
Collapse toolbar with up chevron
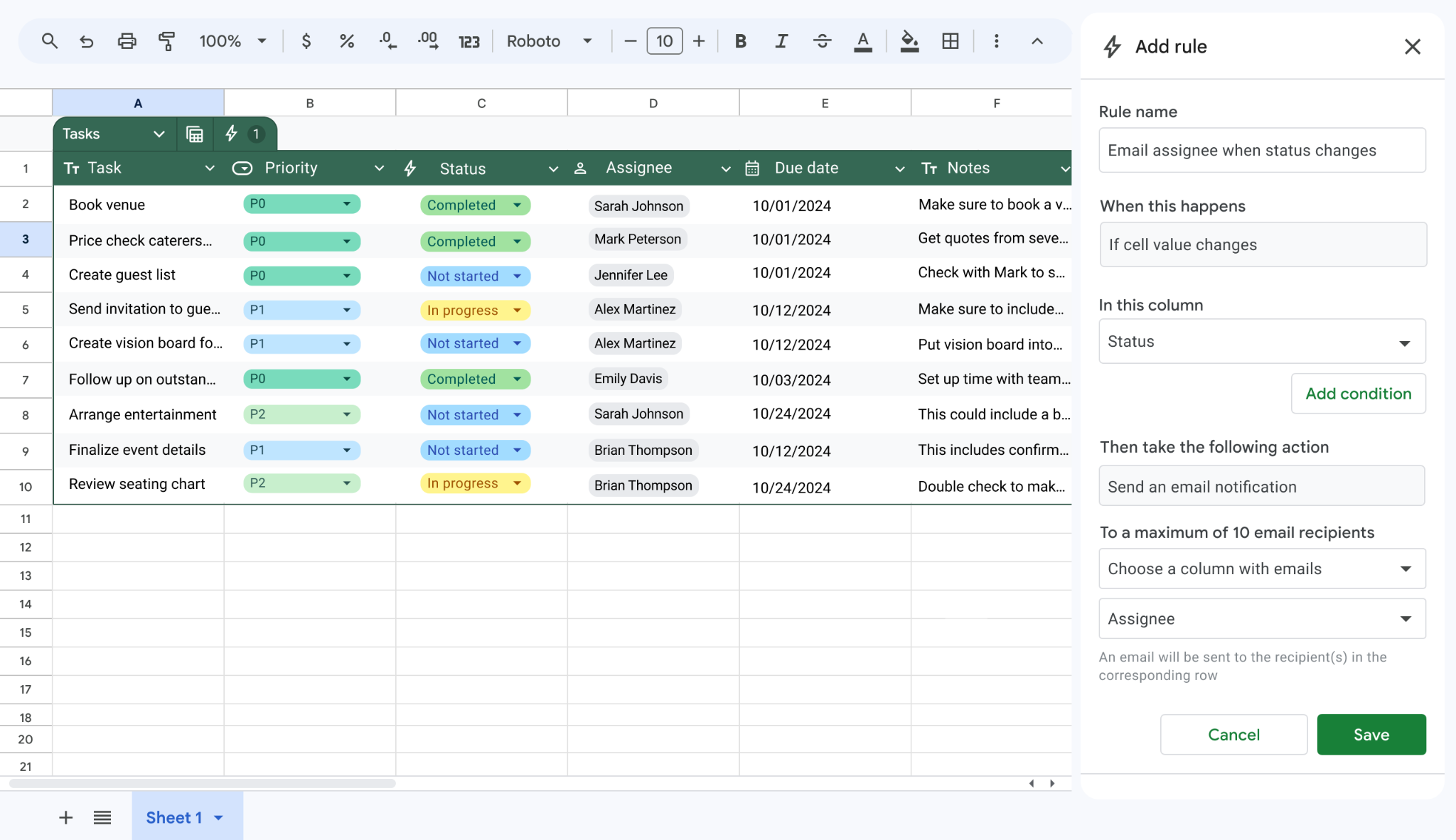[x=1037, y=41]
